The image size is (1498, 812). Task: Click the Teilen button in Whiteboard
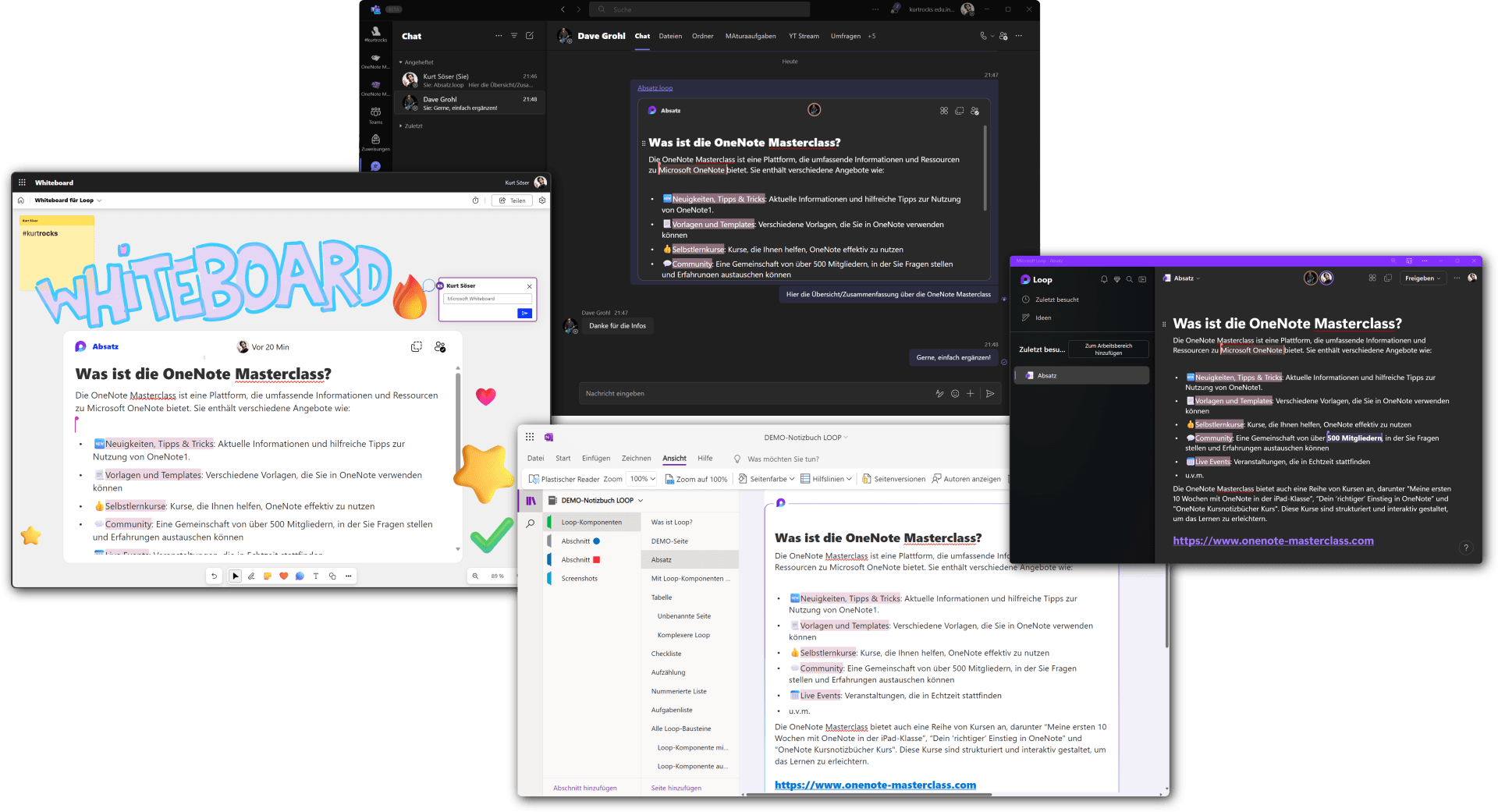click(x=512, y=200)
